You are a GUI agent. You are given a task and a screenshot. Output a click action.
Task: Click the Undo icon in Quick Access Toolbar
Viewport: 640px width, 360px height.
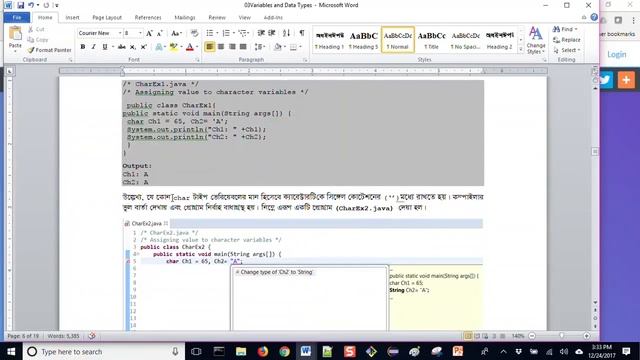[31, 5]
